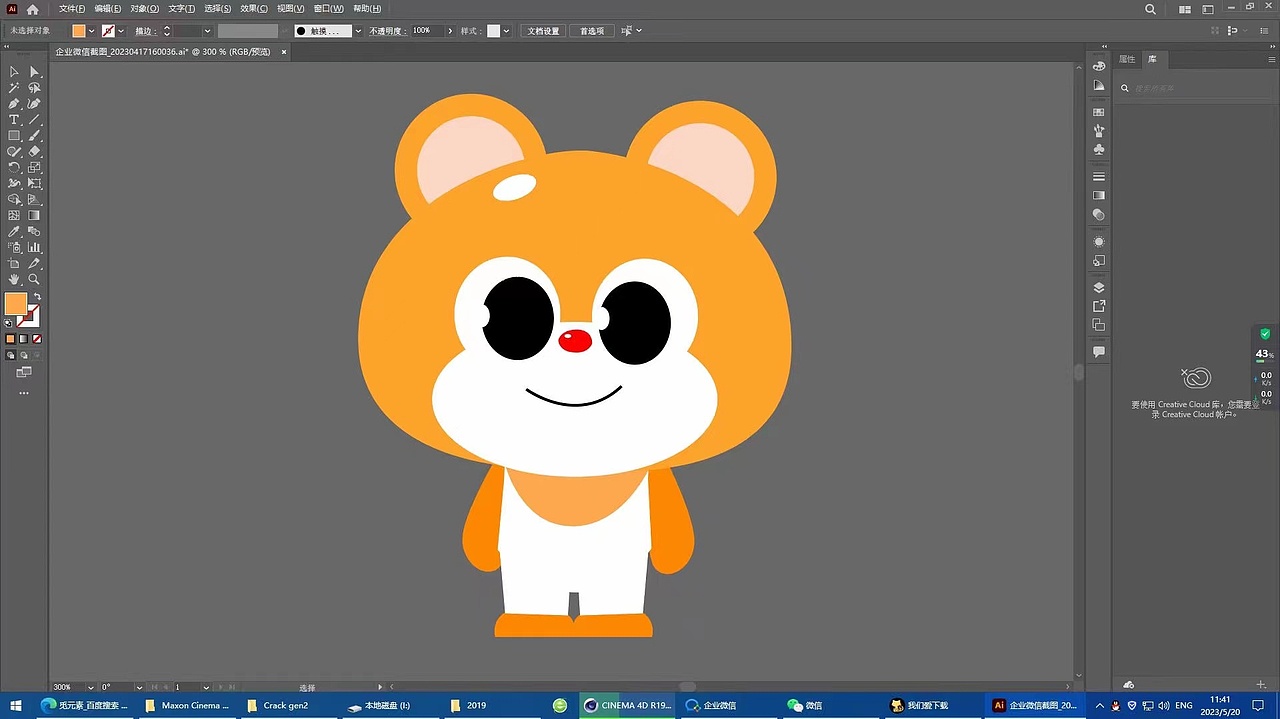Open the 文件 menu

click(68, 8)
